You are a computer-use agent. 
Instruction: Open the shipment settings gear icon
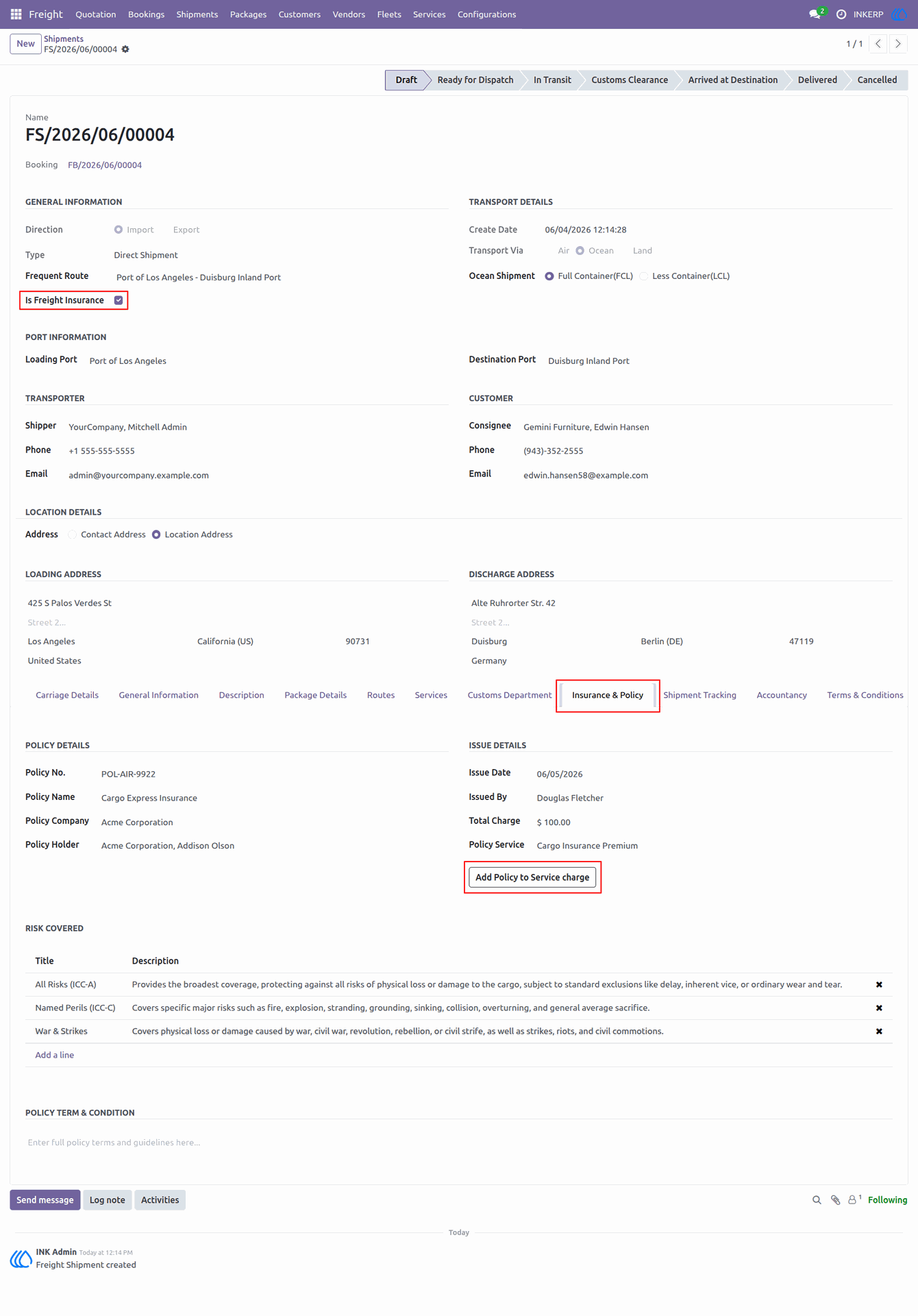[125, 49]
